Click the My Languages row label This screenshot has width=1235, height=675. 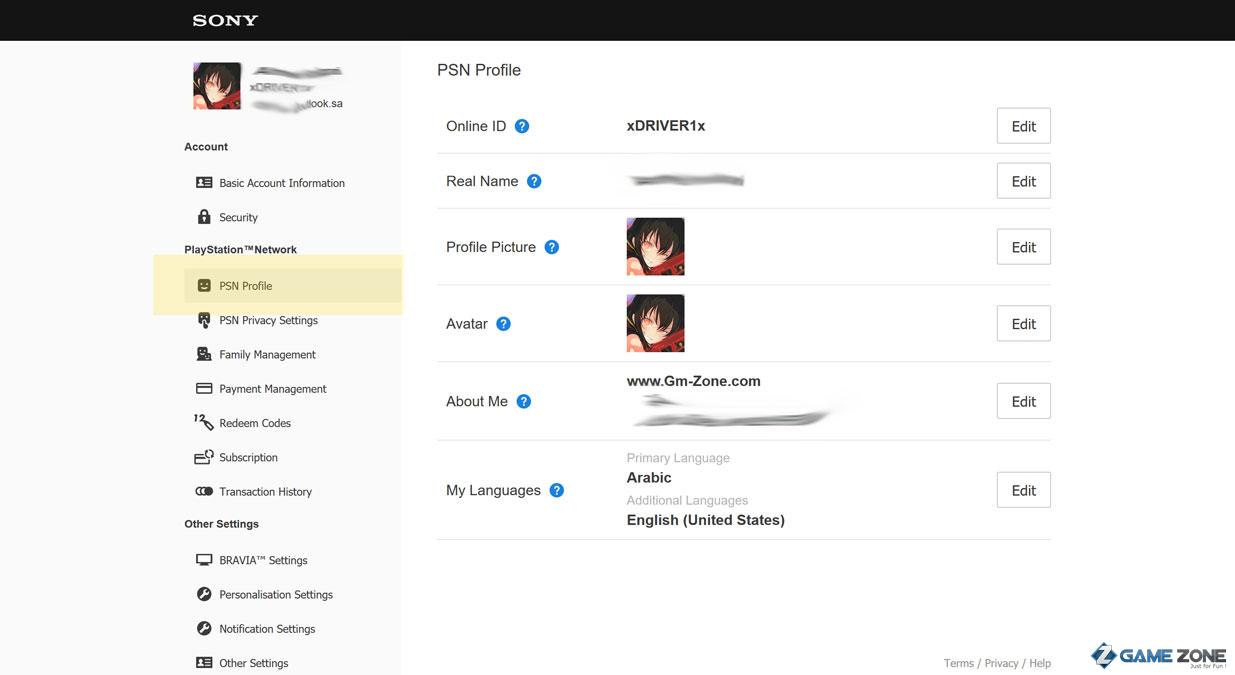[493, 490]
